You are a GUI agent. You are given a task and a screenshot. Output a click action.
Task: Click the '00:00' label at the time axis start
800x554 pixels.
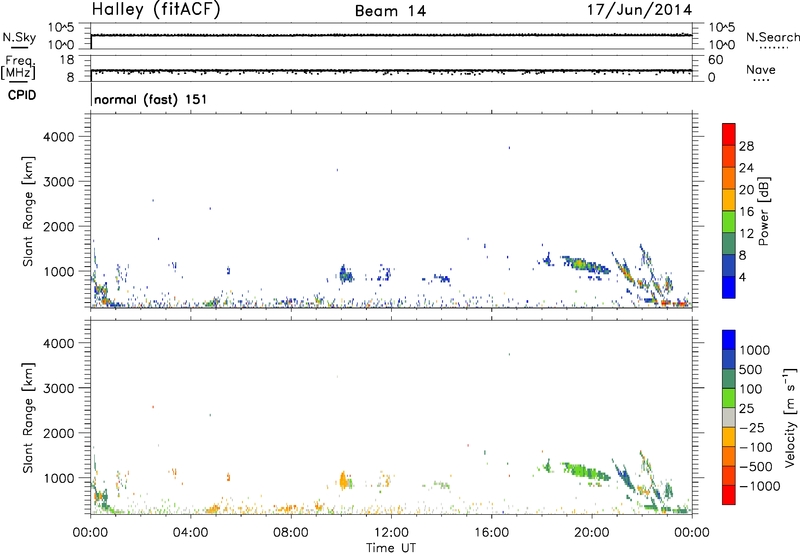90,533
